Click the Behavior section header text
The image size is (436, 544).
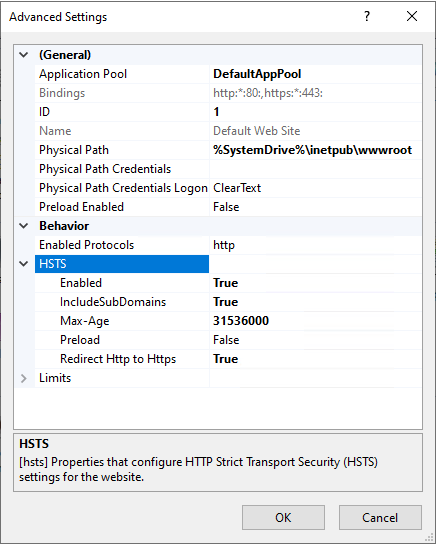tap(64, 226)
